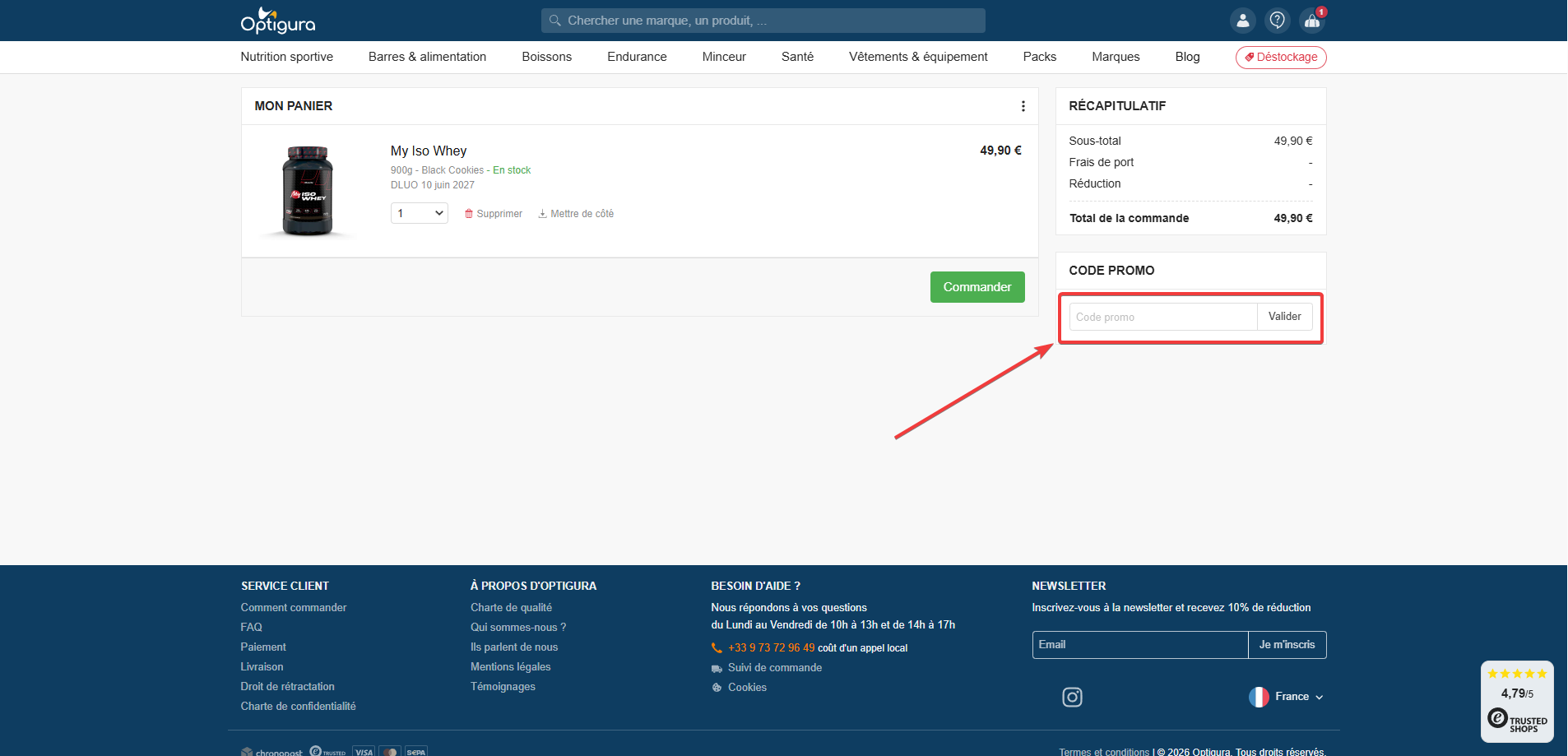Click the phone number +33 9 73 72 96 49
The height and width of the screenshot is (756, 1568).
(771, 648)
